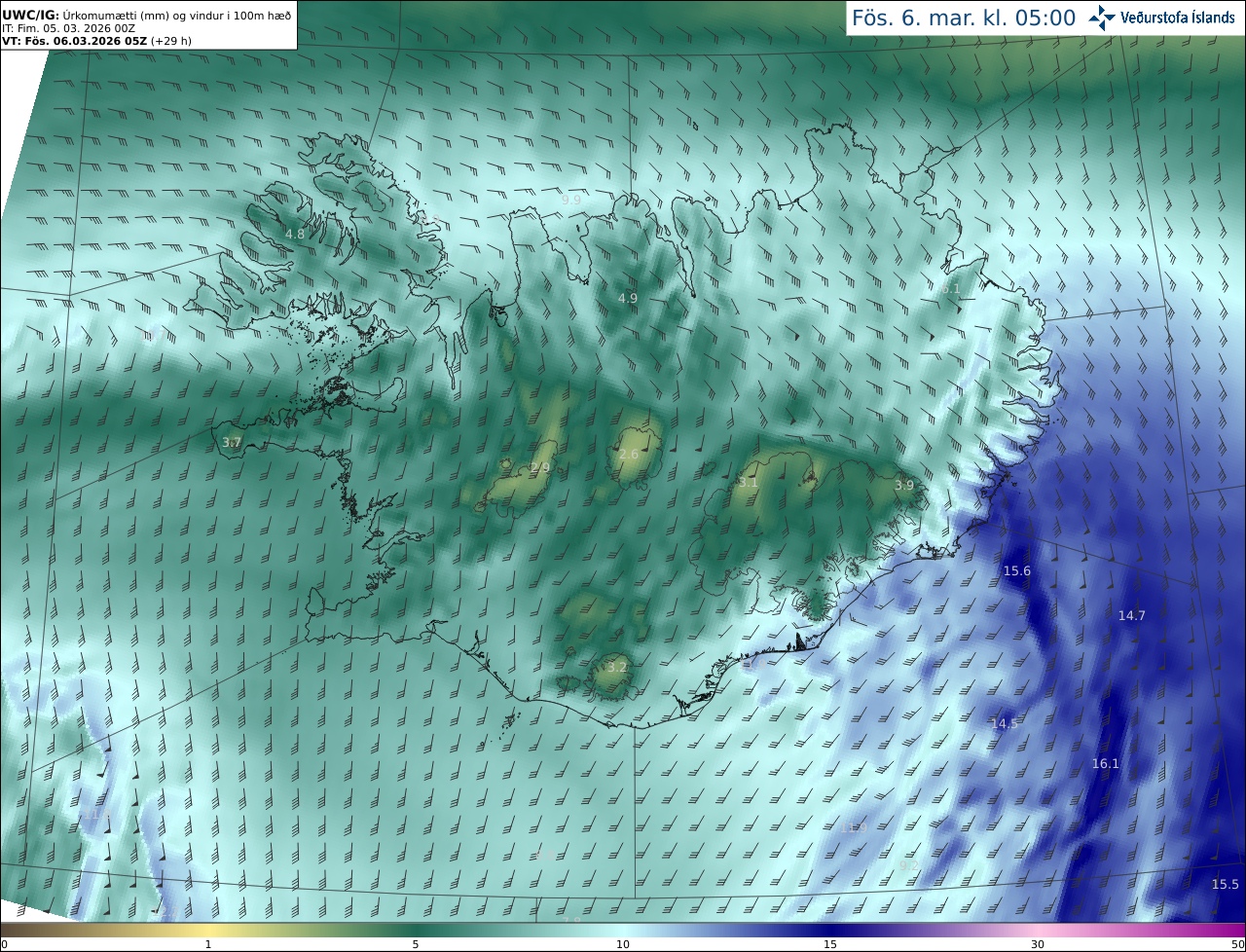
Task: Click the 0 label on the color scale
Action: click(x=4, y=944)
